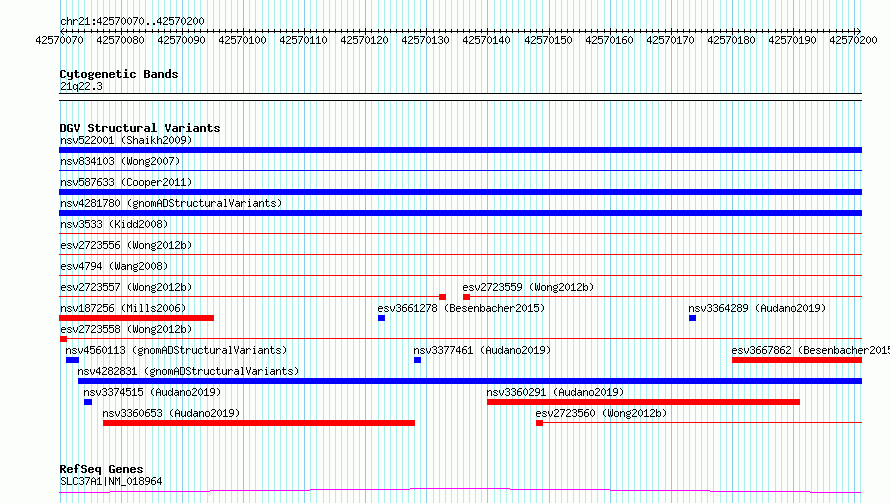Click the red square under esv2723559 label
890x503 pixels.
(466, 297)
